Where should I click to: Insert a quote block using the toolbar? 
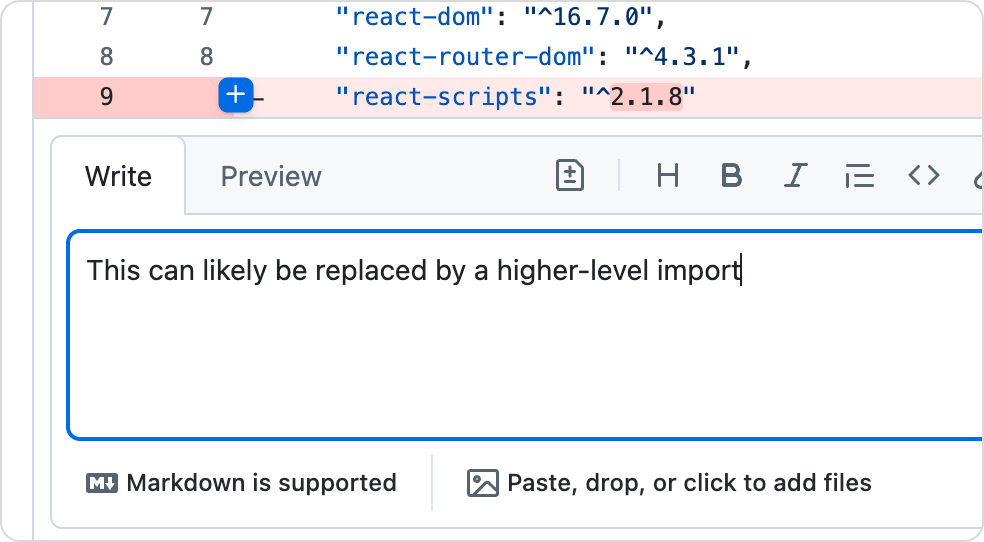point(859,176)
